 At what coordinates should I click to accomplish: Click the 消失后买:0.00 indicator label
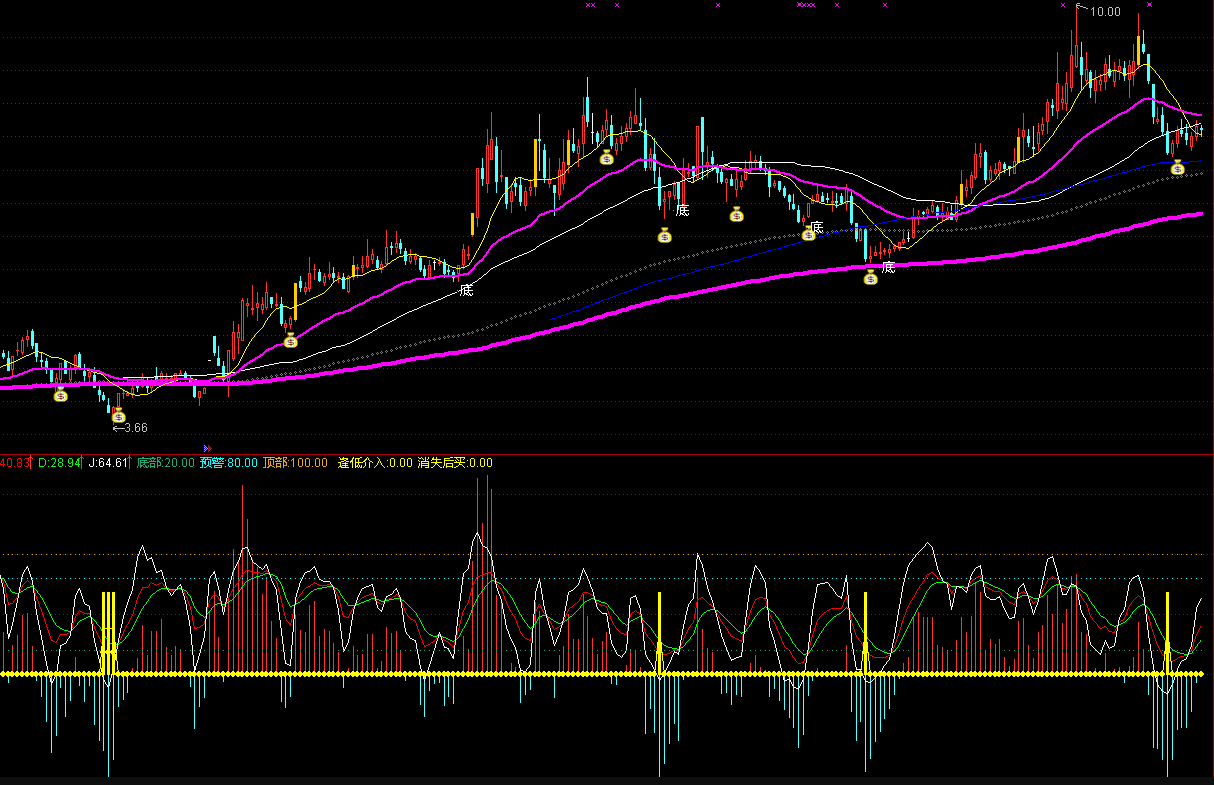click(455, 463)
